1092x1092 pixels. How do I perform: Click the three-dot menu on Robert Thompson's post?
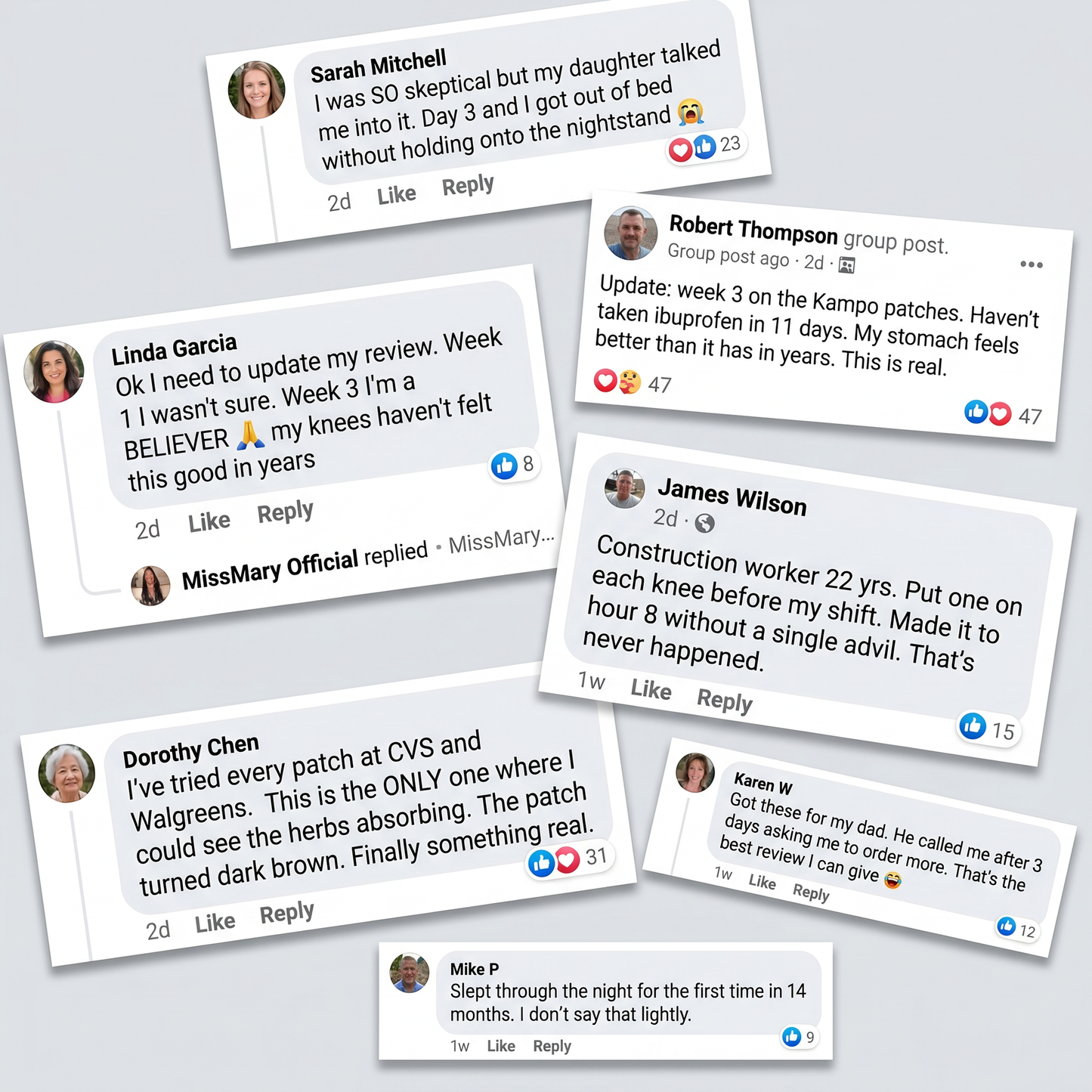[1031, 264]
